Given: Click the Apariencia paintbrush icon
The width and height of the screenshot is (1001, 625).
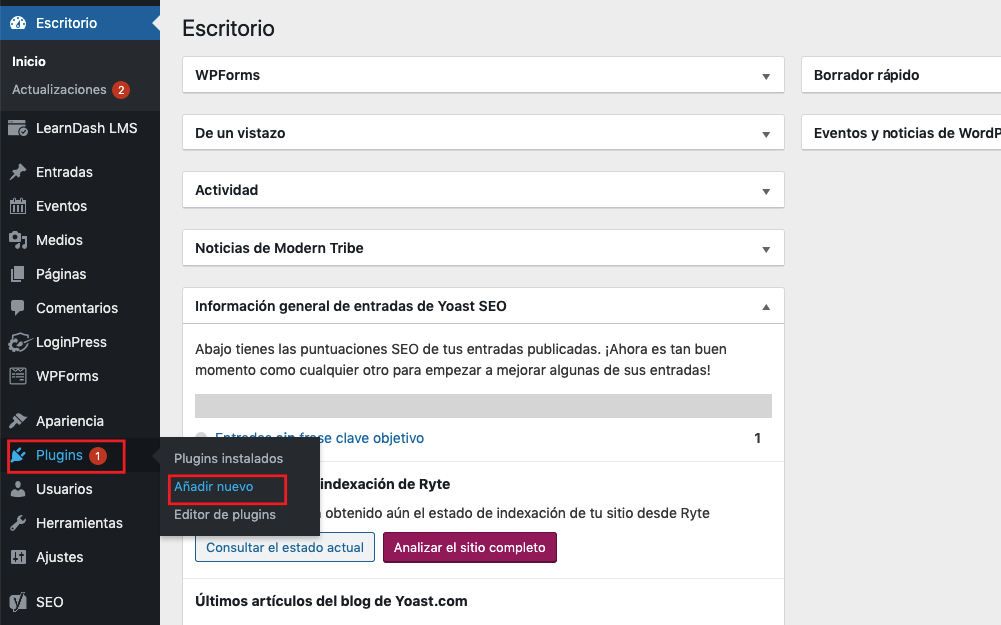Looking at the screenshot, I should pos(18,421).
